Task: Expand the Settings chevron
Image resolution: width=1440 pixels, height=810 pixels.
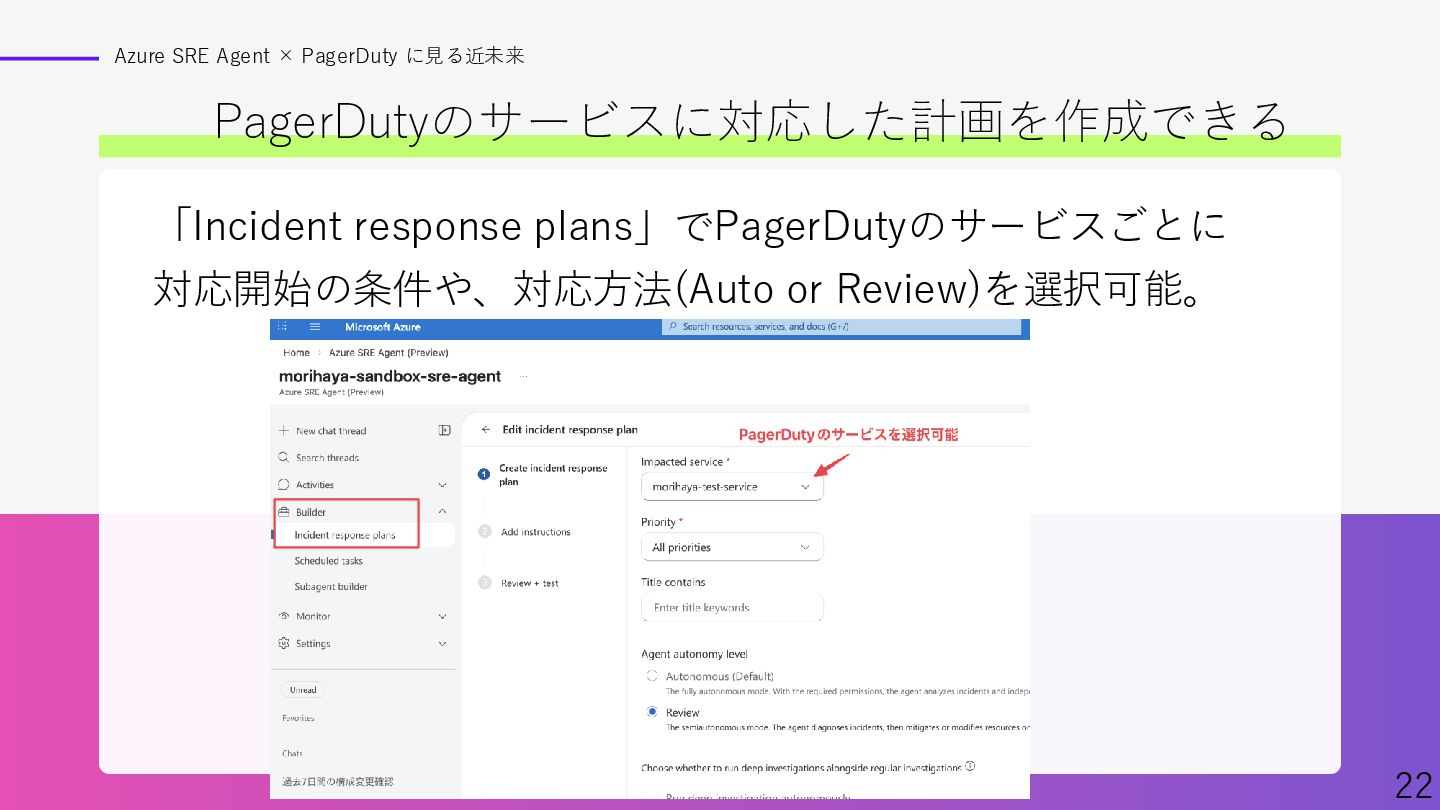Action: coord(443,644)
